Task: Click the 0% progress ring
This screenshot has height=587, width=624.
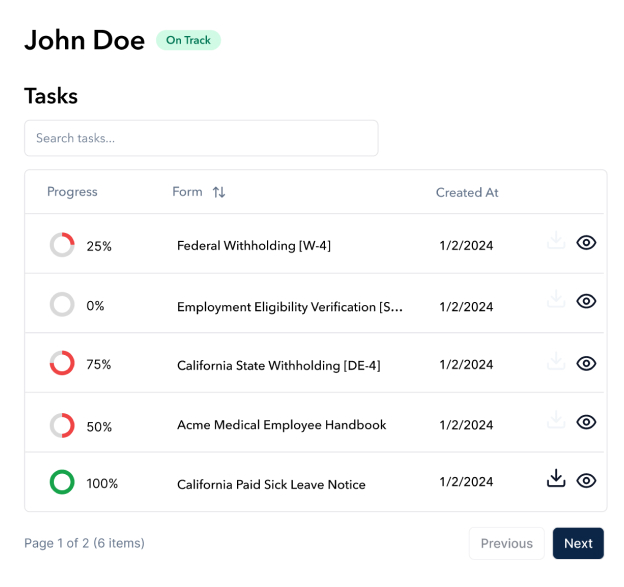Action: pyautogui.click(x=62, y=304)
